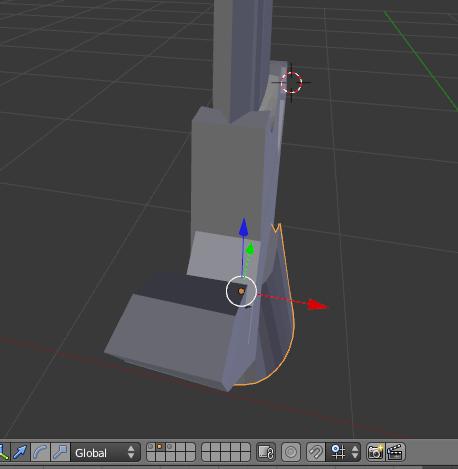Toggle the 3D manipulator axis widget icon
This screenshot has width=458, height=469.
[4, 452]
